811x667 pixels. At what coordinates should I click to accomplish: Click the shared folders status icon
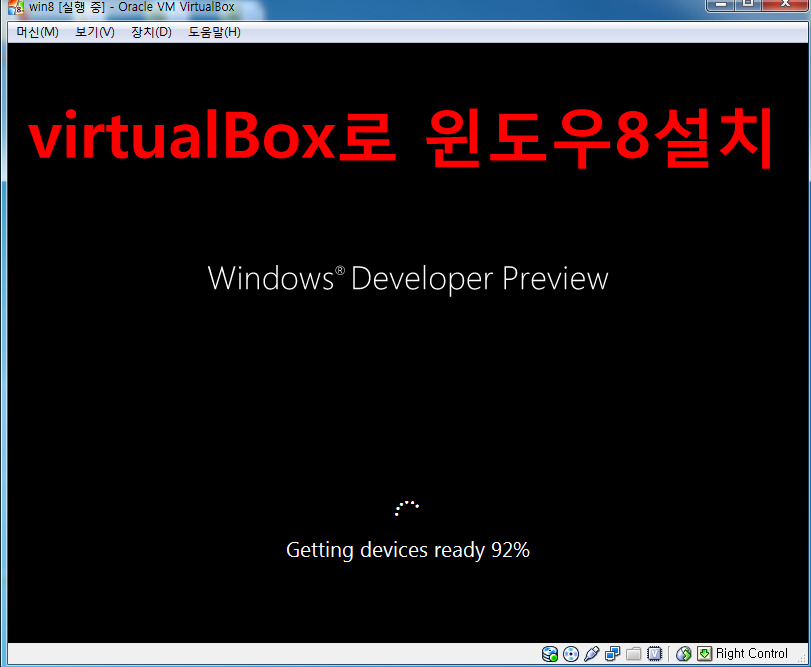[633, 654]
